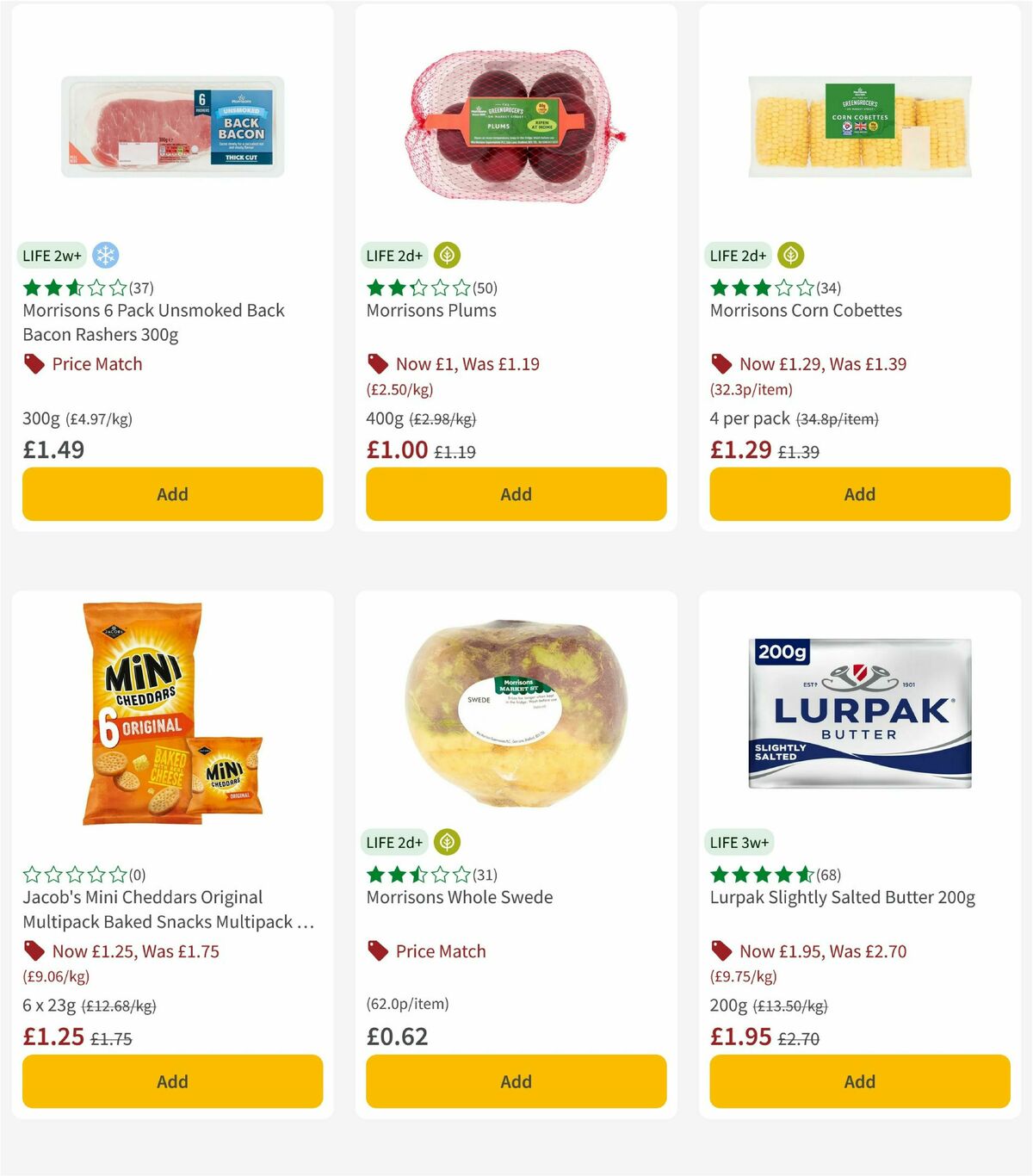Add Jacob's Mini Cheddars to basket
Screen dimensions: 1033x1176
tap(172, 1081)
